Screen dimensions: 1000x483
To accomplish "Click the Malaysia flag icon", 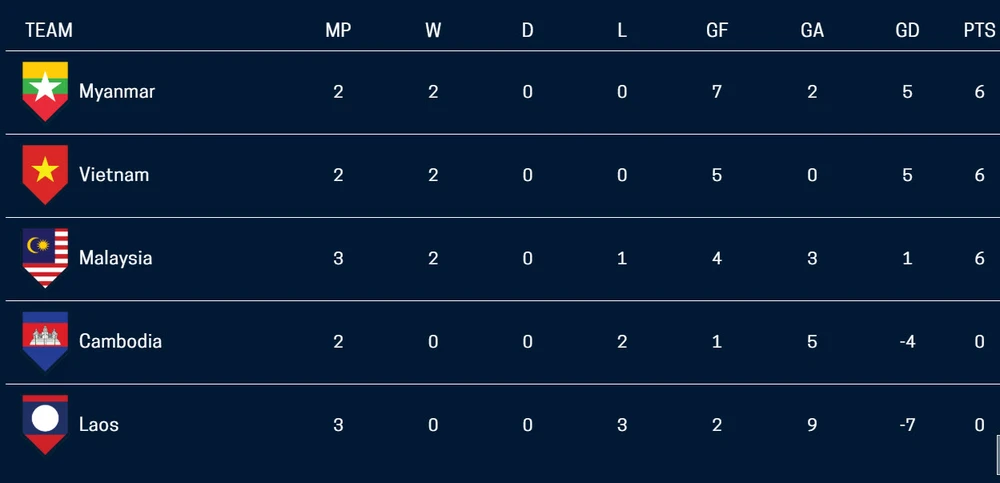I will click(x=45, y=257).
